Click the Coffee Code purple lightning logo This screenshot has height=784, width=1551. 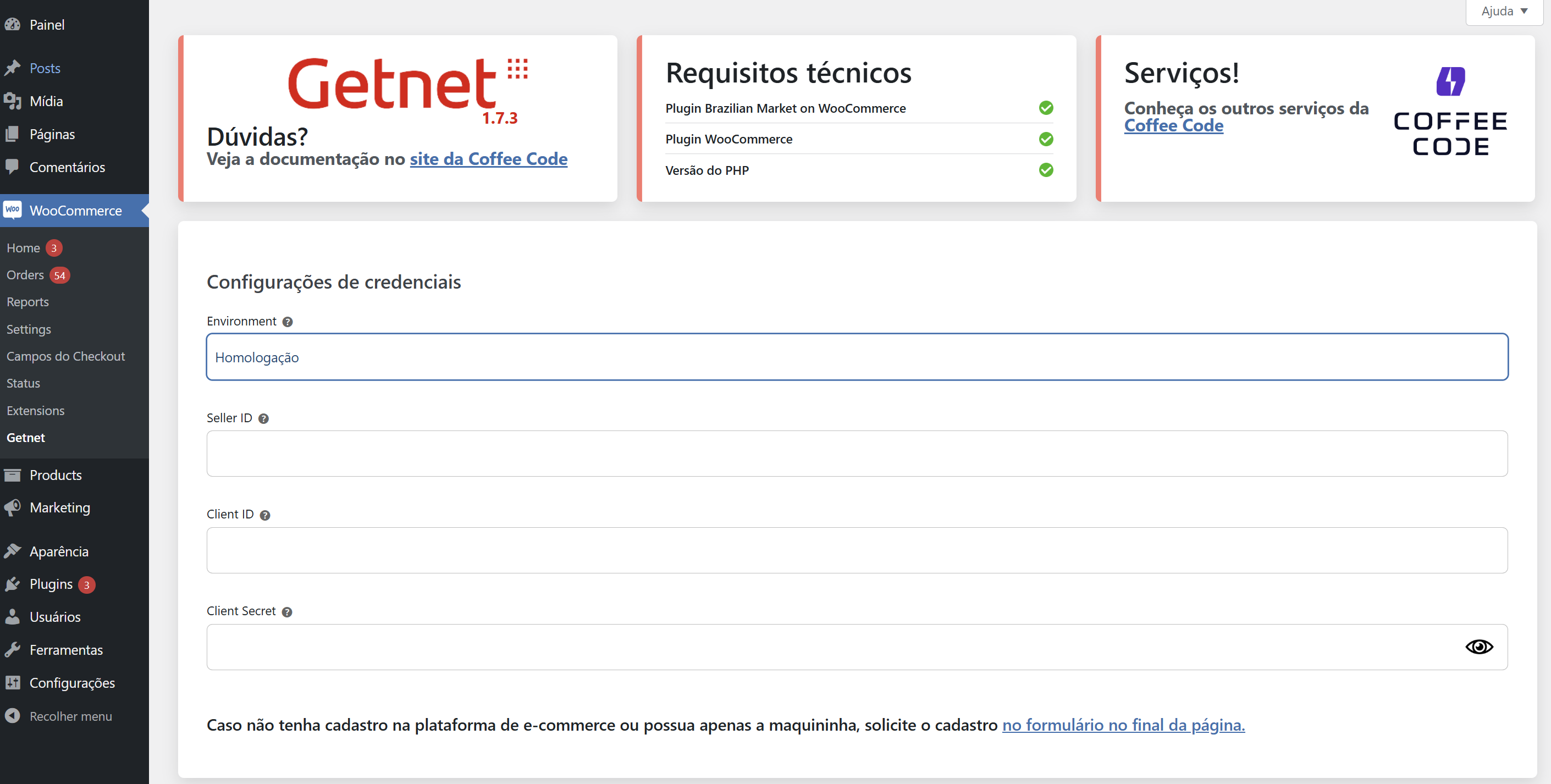[x=1450, y=81]
